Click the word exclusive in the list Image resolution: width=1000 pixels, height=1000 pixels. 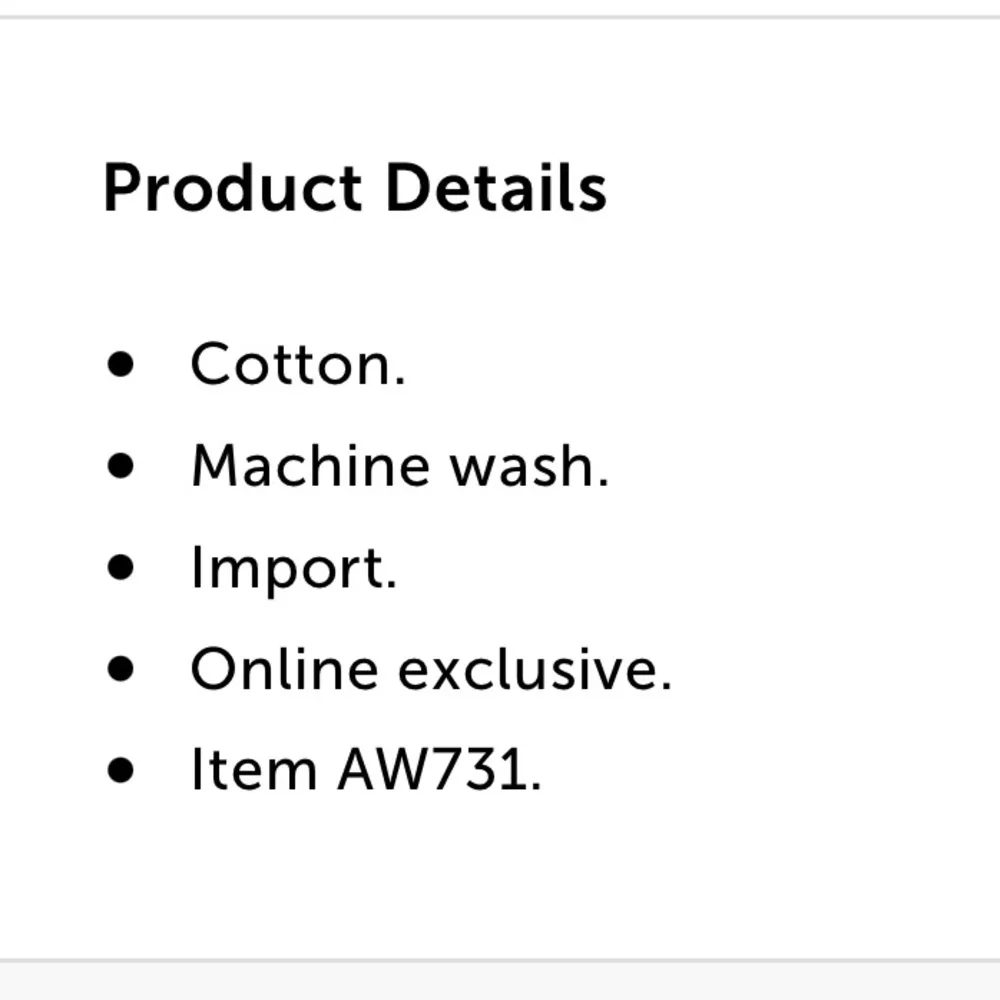click(535, 669)
